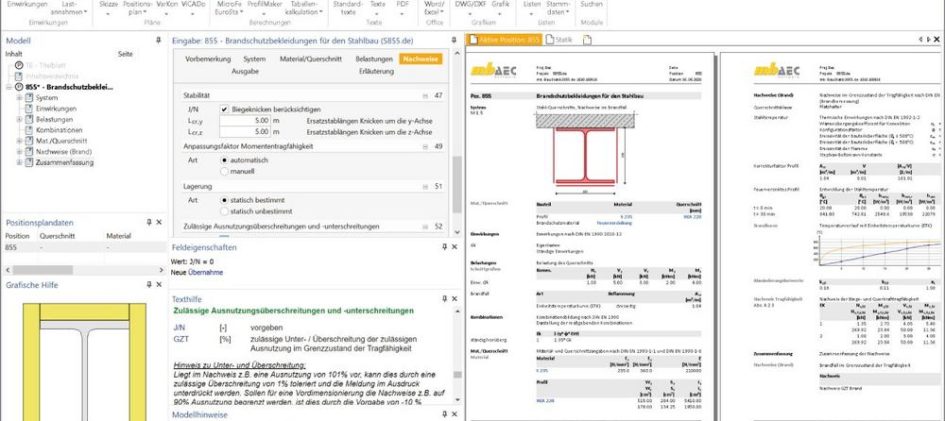Pin the Modell panel
The height and width of the screenshot is (421, 945).
(159, 40)
